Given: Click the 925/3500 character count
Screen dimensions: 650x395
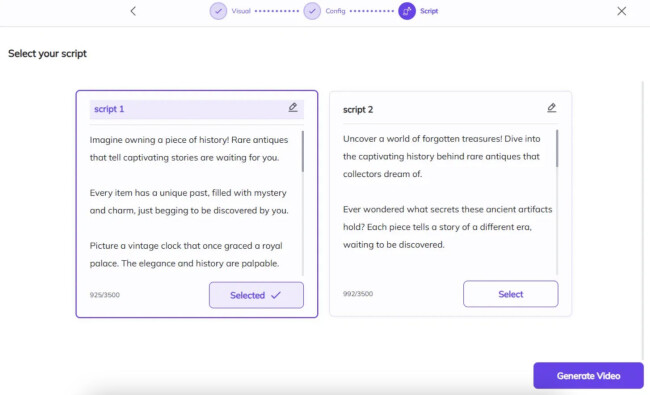Looking at the screenshot, I should click(104, 295).
